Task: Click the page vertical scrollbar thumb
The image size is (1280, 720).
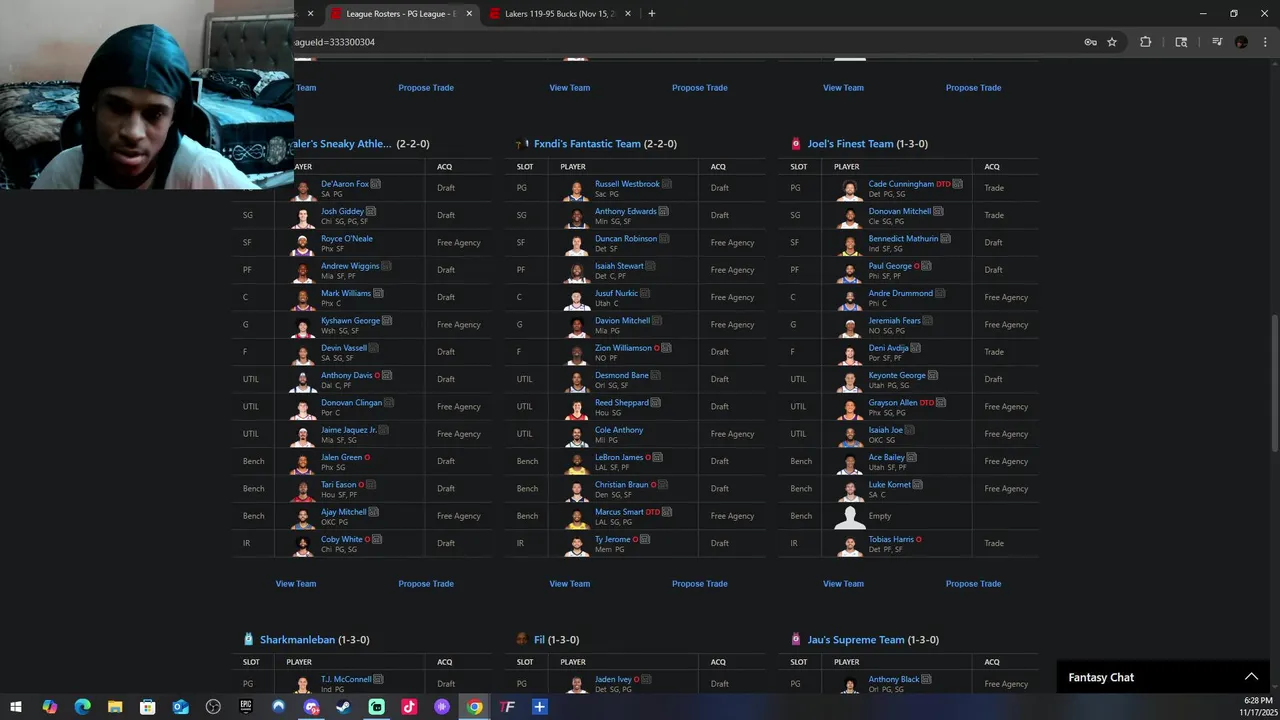Action: [1274, 383]
